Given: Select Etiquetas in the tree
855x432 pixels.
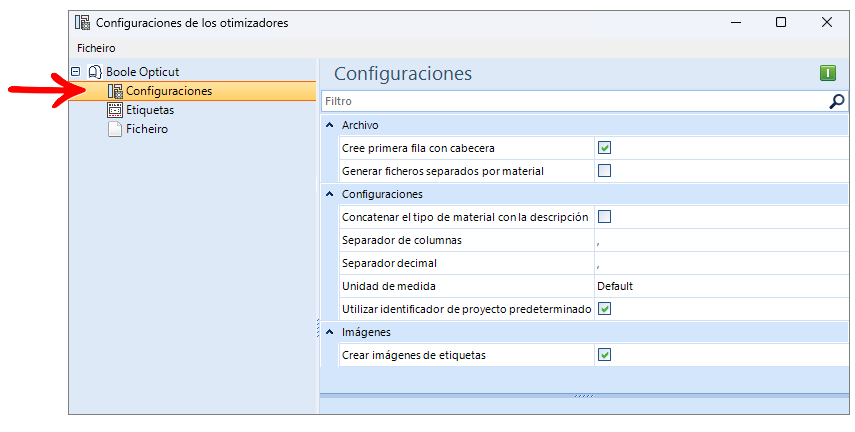Looking at the screenshot, I should coord(150,110).
